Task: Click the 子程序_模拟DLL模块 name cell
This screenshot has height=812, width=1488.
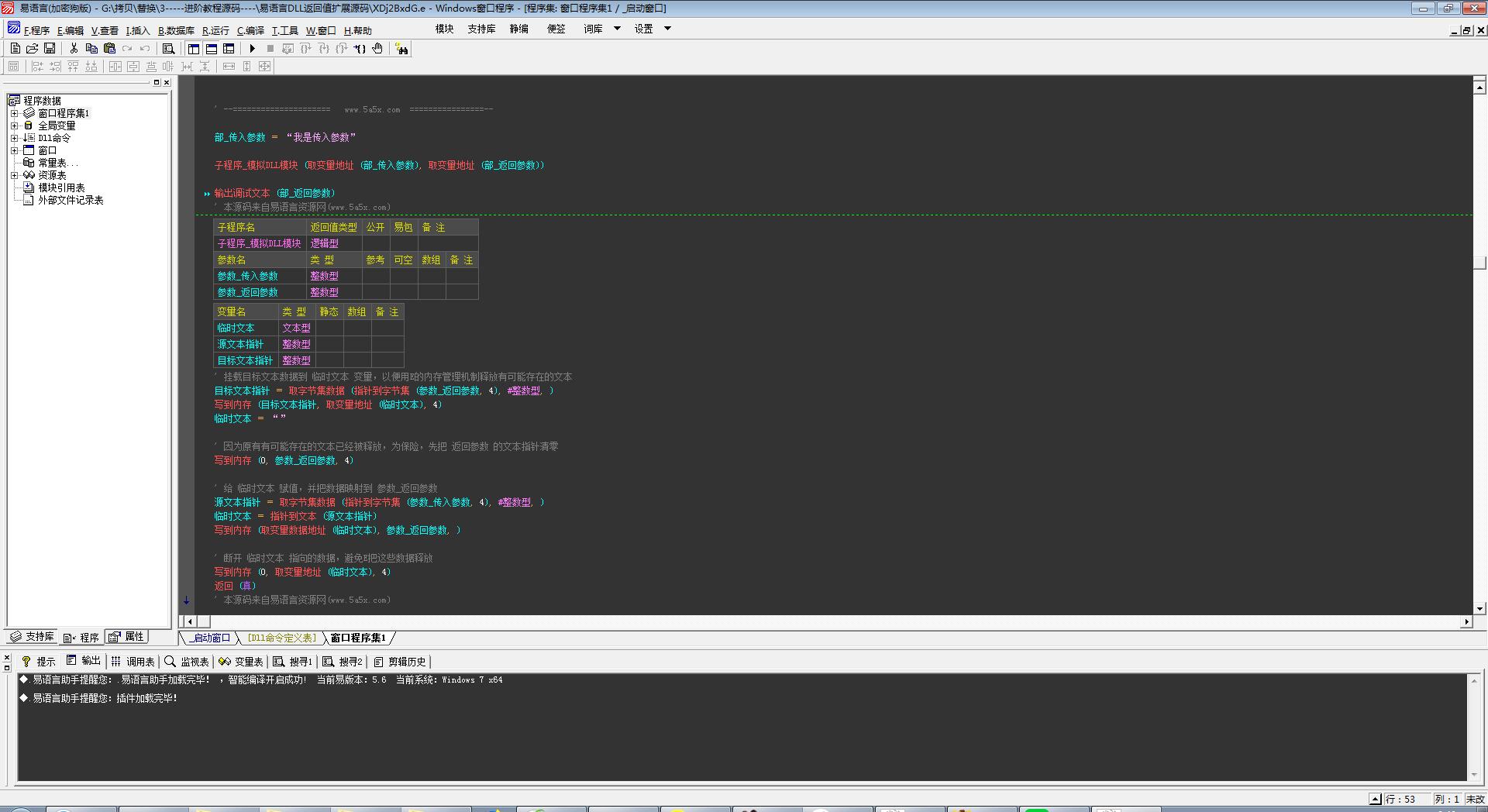Action: click(x=260, y=243)
